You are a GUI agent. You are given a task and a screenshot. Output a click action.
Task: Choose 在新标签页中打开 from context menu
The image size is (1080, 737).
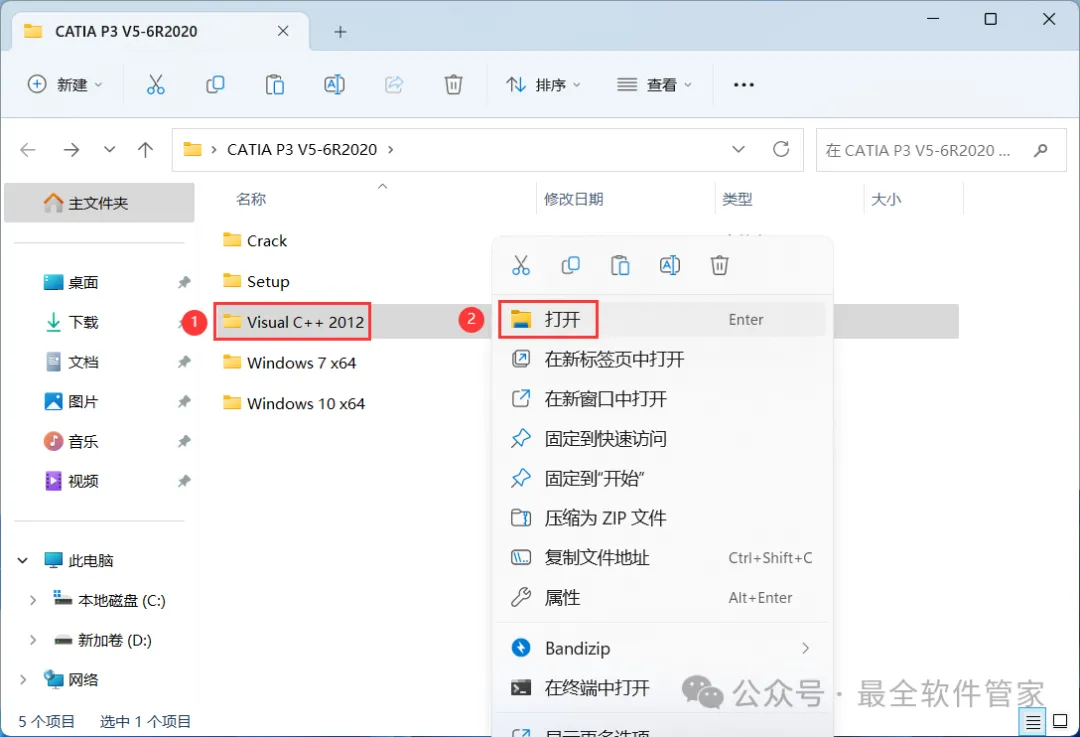click(x=661, y=359)
